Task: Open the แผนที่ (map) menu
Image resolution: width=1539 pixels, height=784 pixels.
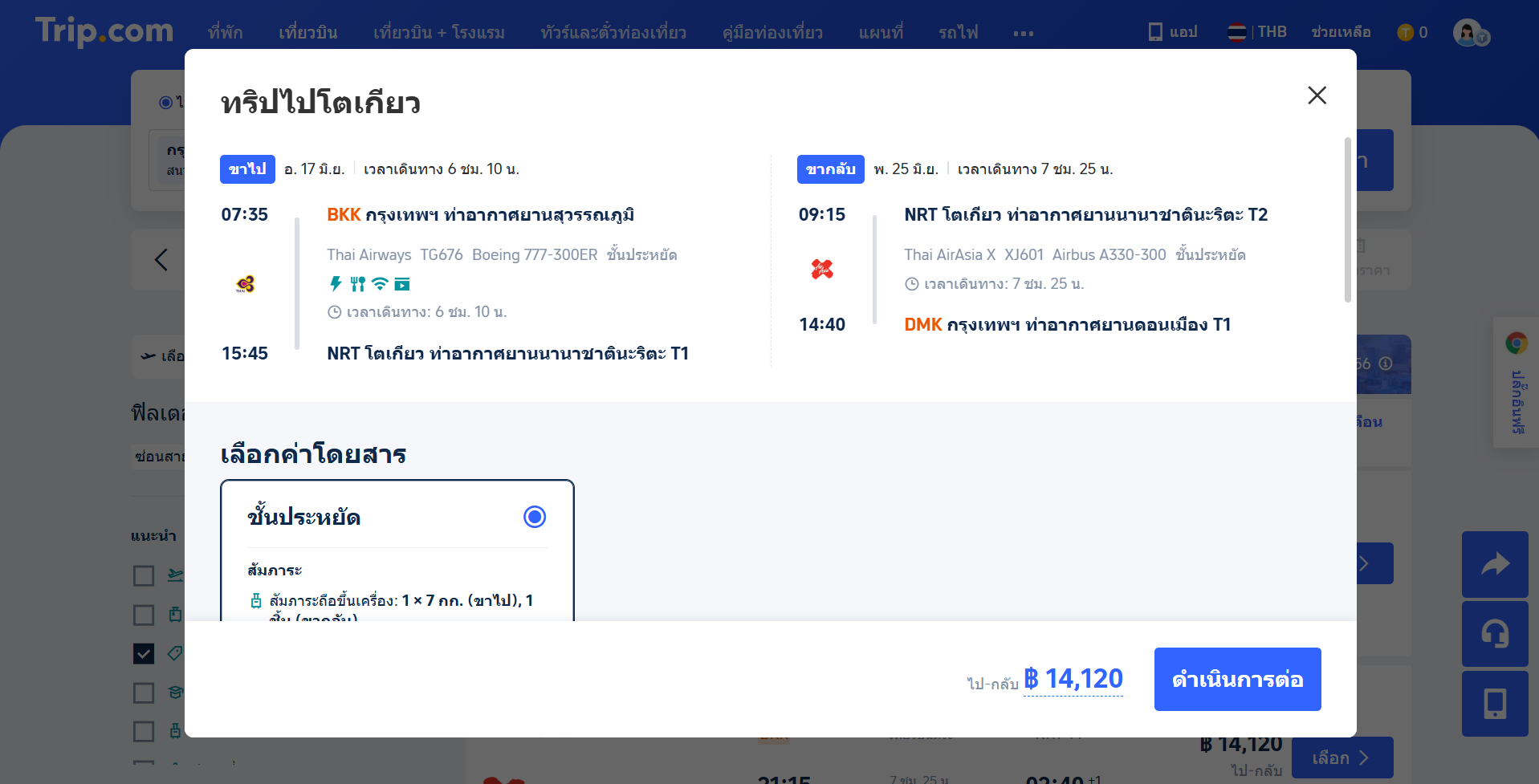Action: point(881,32)
